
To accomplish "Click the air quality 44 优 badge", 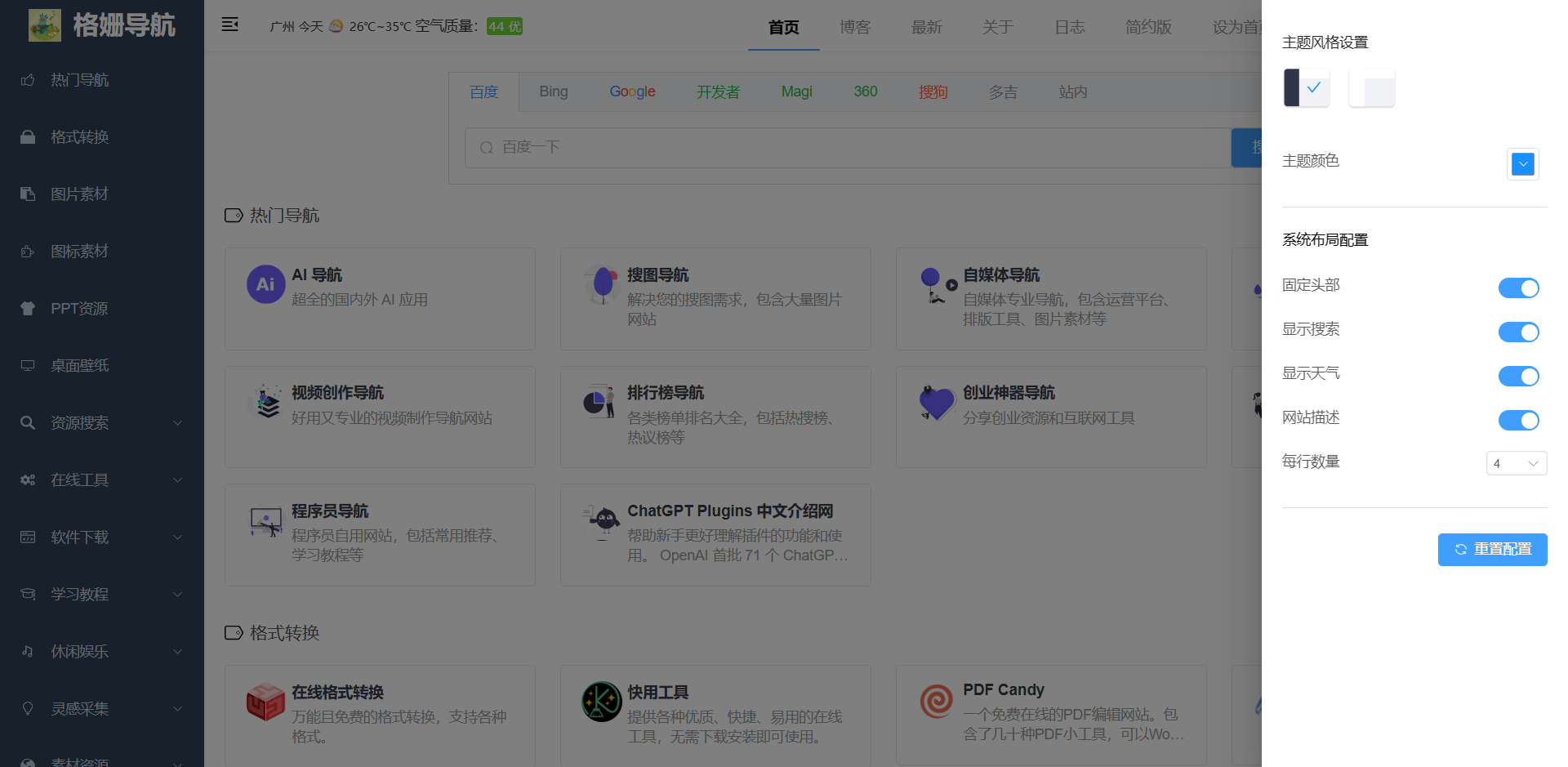I will pos(505,26).
